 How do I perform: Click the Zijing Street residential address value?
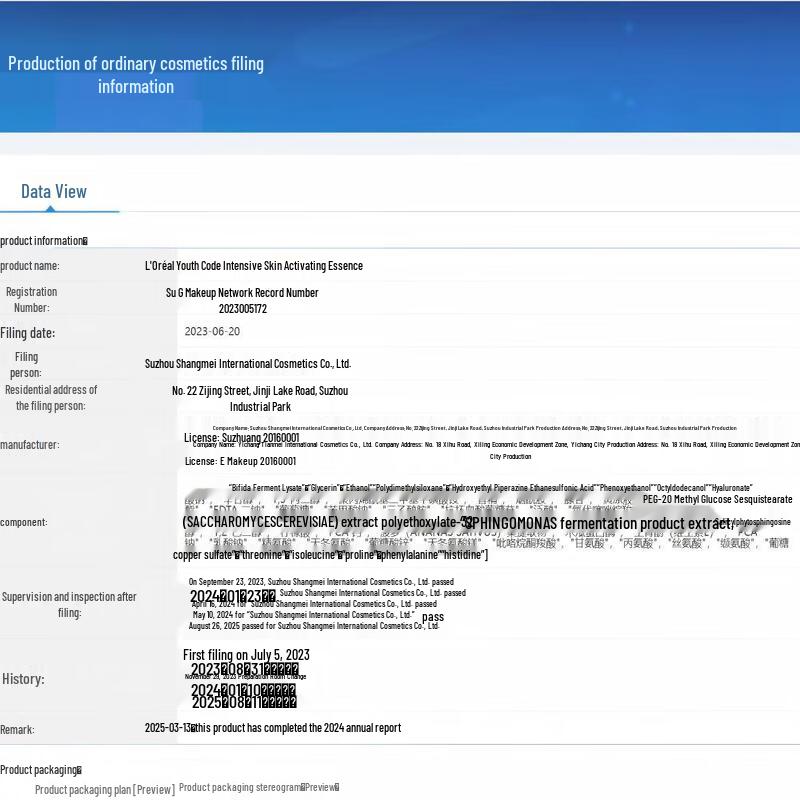tap(260, 391)
